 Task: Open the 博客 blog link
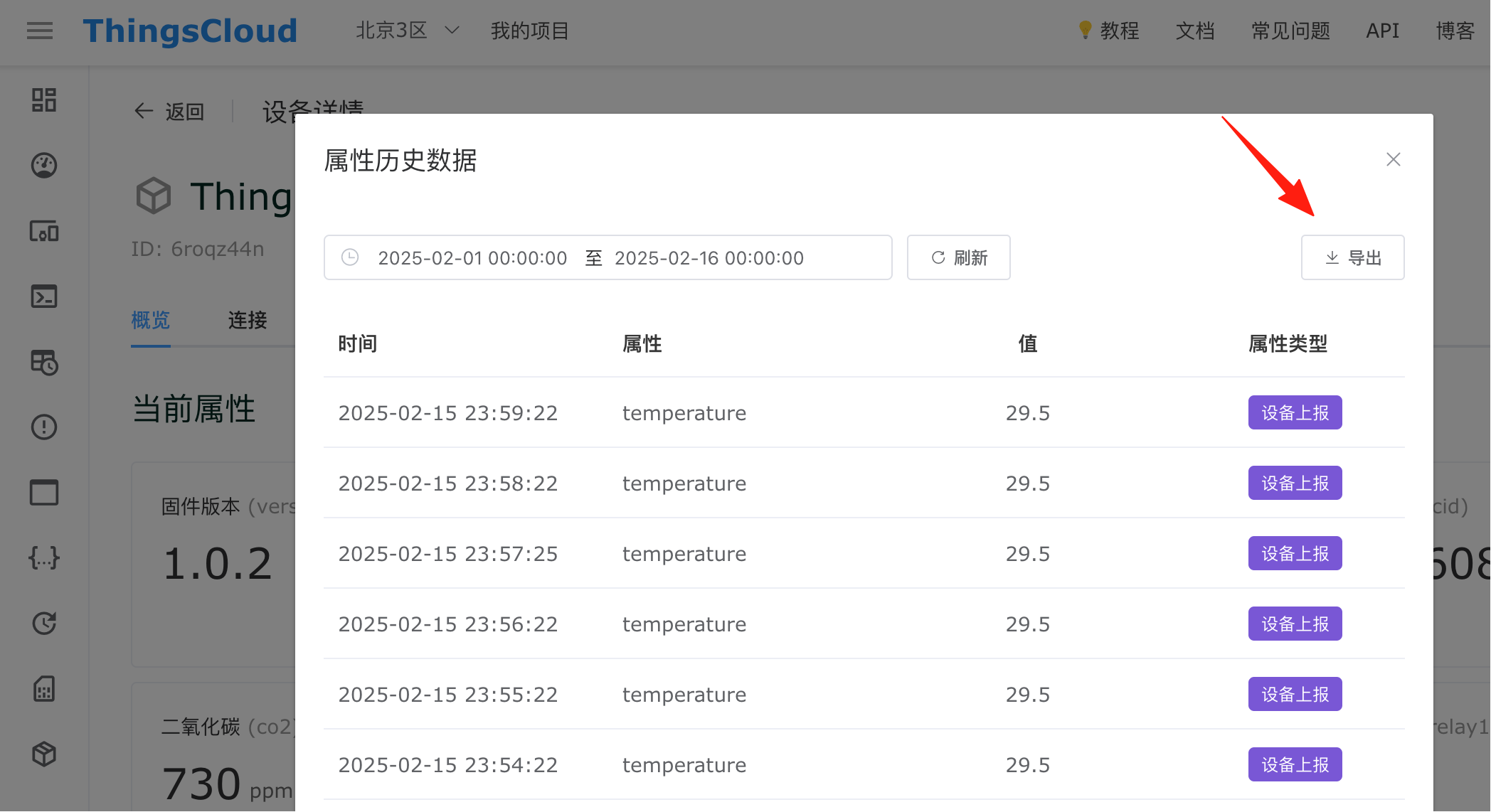(1455, 31)
